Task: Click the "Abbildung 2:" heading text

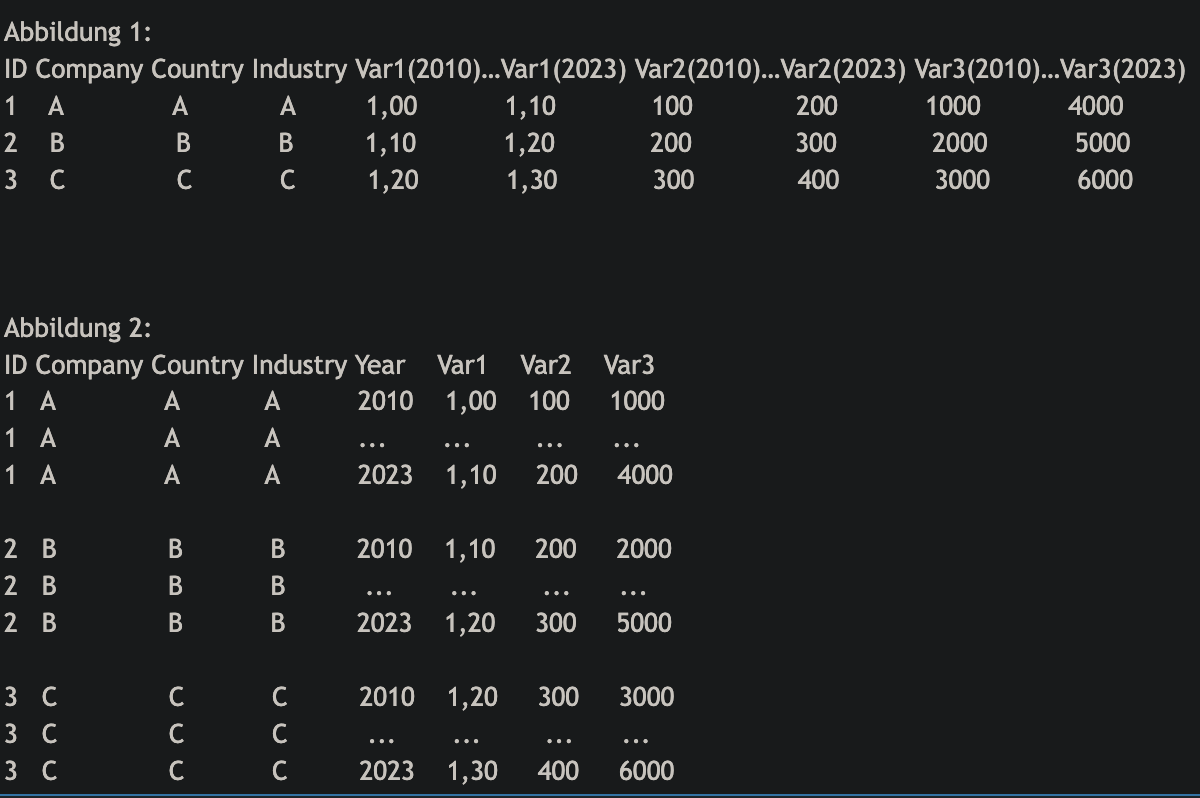Action: (78, 328)
